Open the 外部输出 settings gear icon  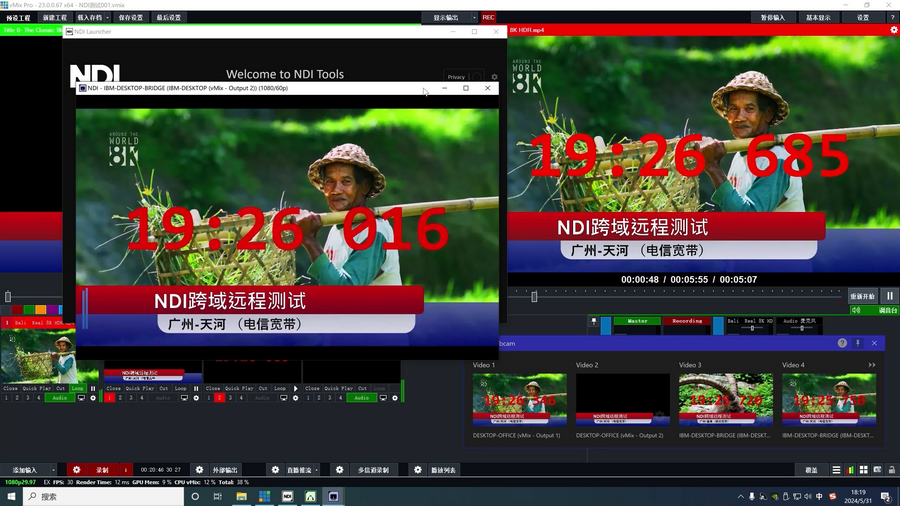[x=198, y=469]
